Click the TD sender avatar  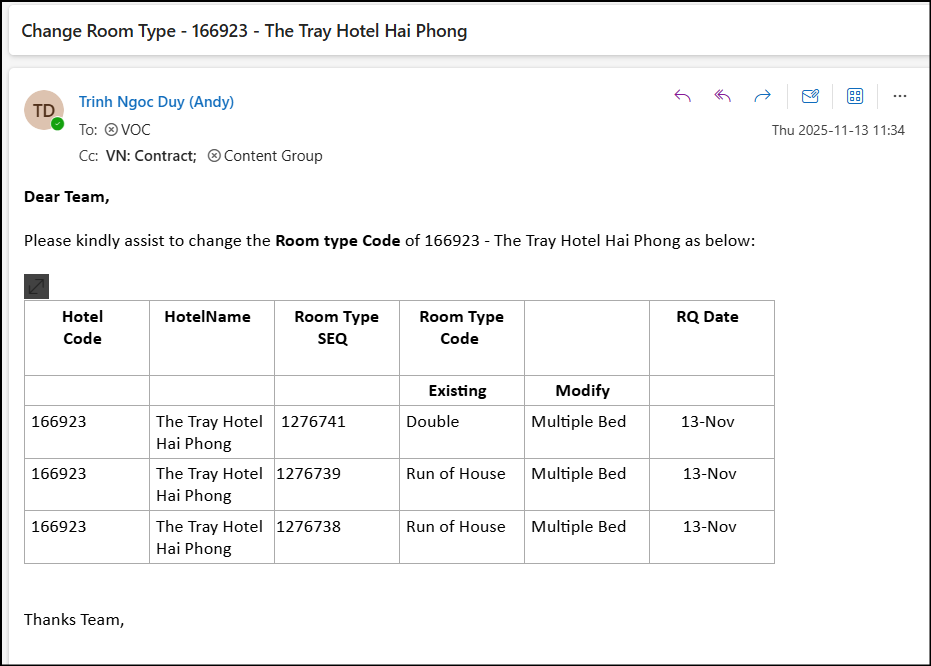point(44,110)
